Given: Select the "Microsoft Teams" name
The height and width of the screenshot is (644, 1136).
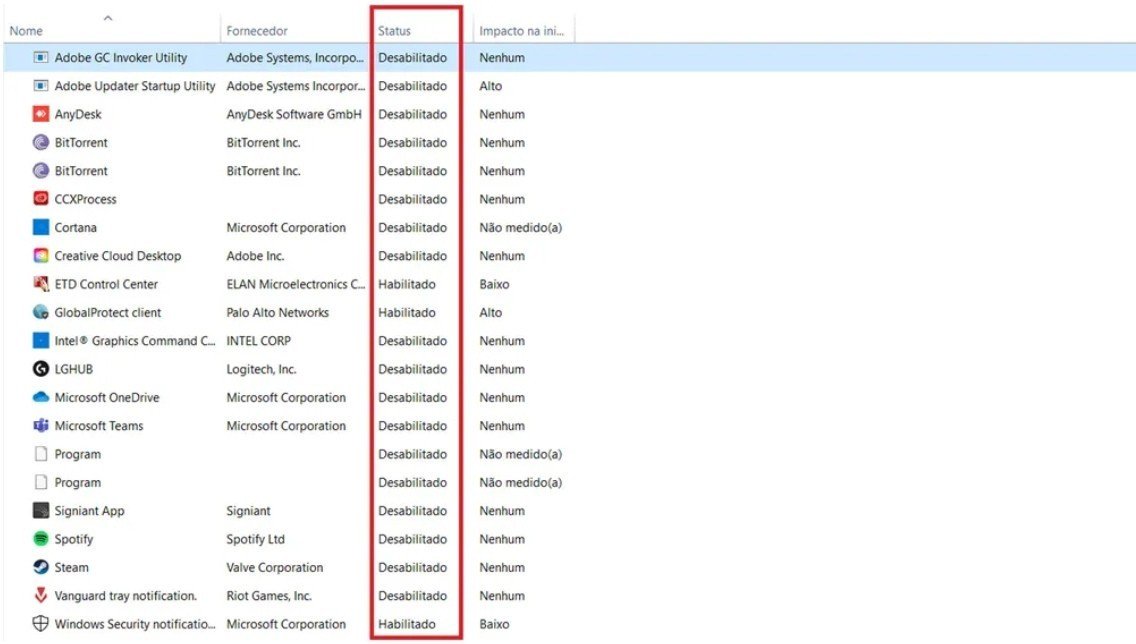Looking at the screenshot, I should (99, 425).
